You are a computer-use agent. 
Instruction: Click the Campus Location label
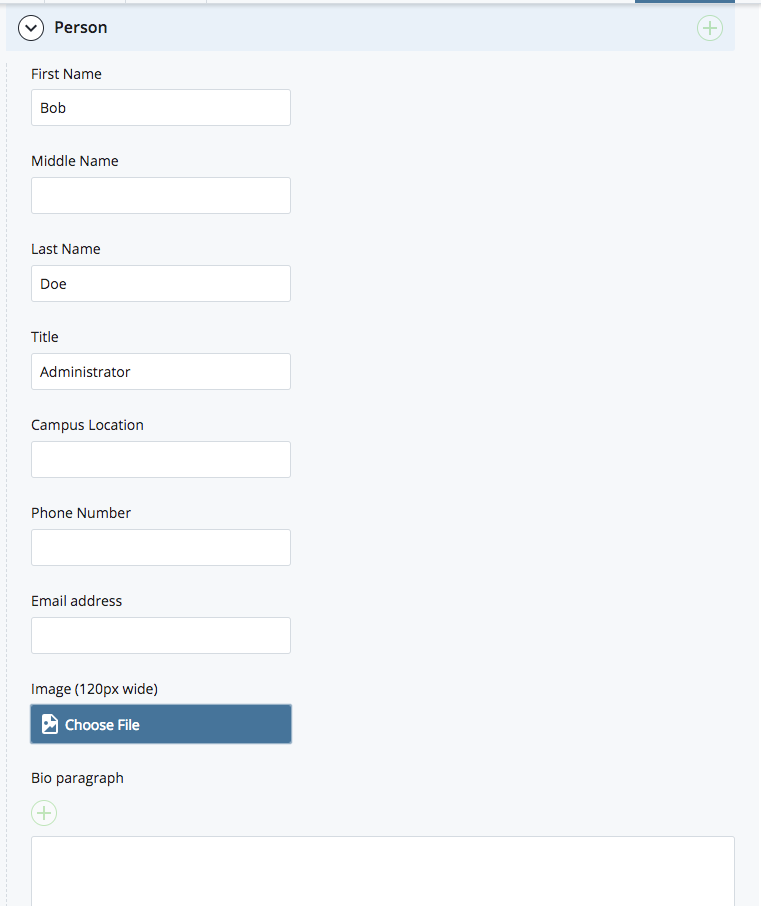click(87, 425)
